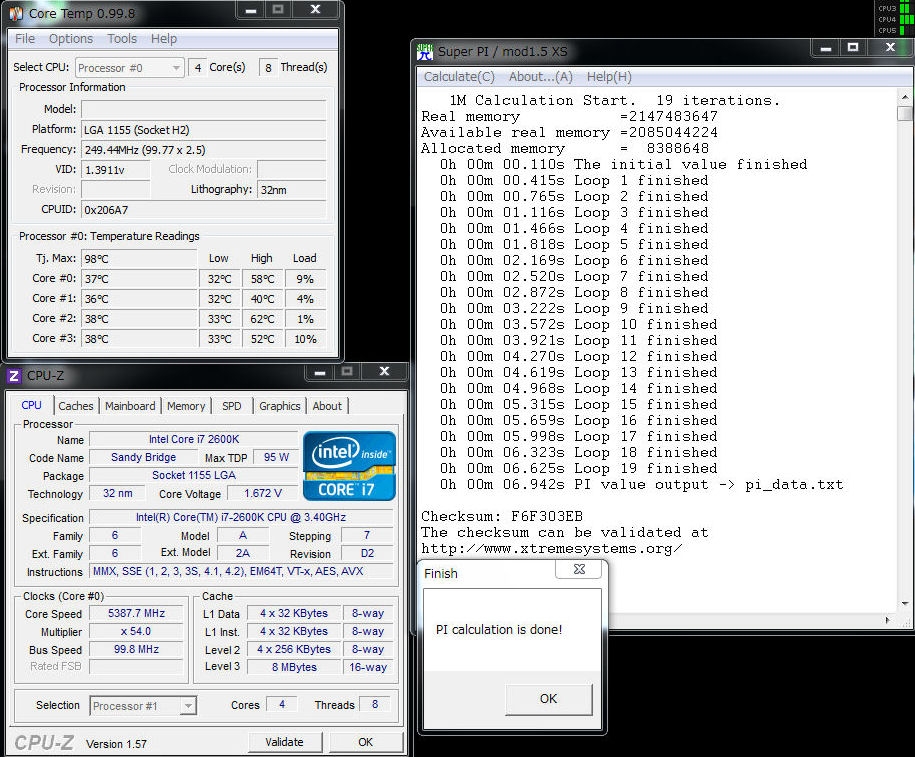Click Core #0 temperature reading 37°C
The width and height of the screenshot is (915, 757).
139,278
